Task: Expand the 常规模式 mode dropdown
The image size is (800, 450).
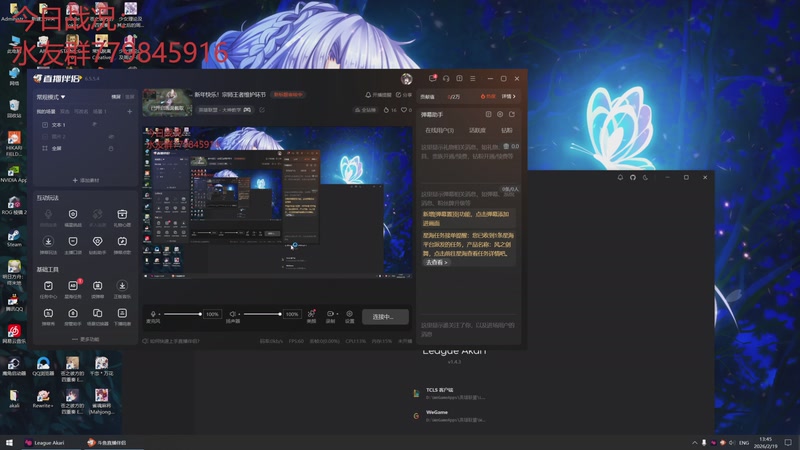Action: click(51, 97)
